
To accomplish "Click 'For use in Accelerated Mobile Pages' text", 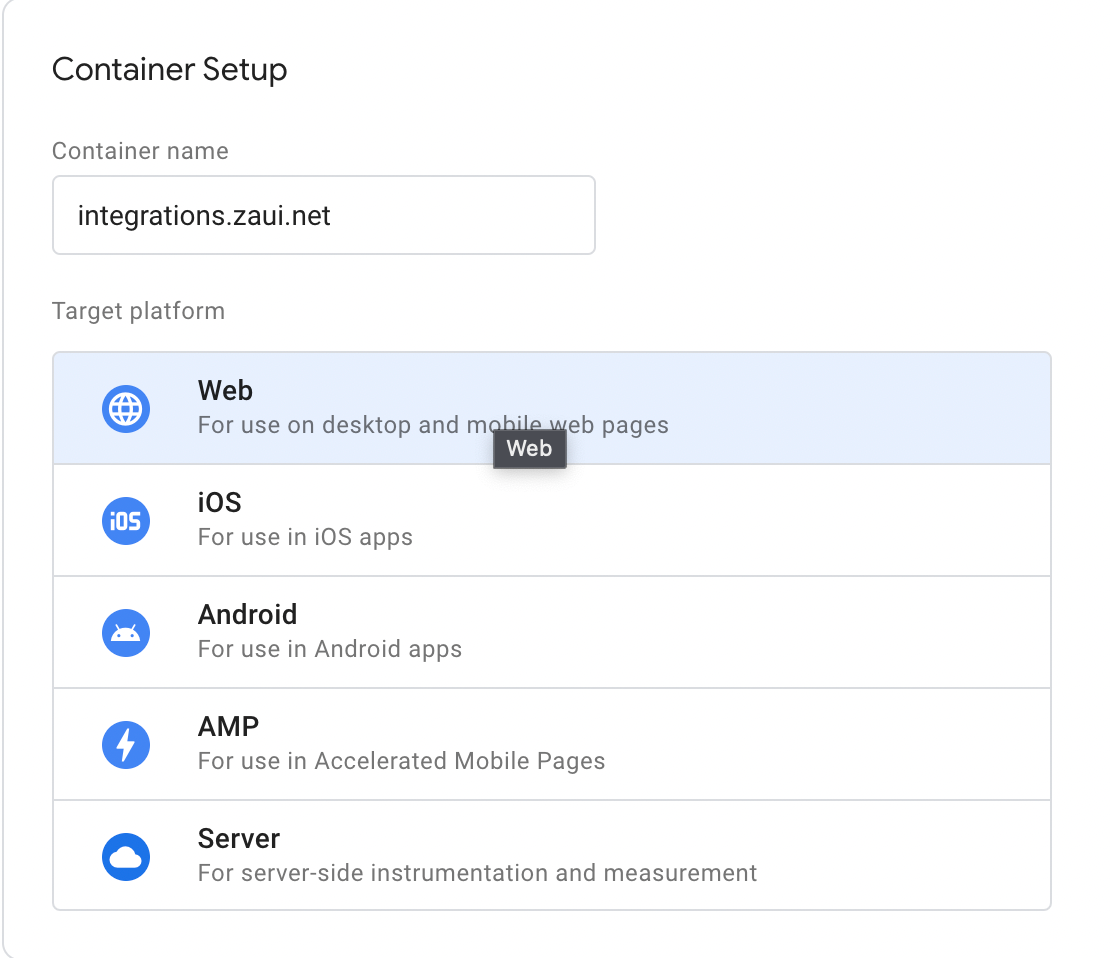I will pyautogui.click(x=401, y=761).
